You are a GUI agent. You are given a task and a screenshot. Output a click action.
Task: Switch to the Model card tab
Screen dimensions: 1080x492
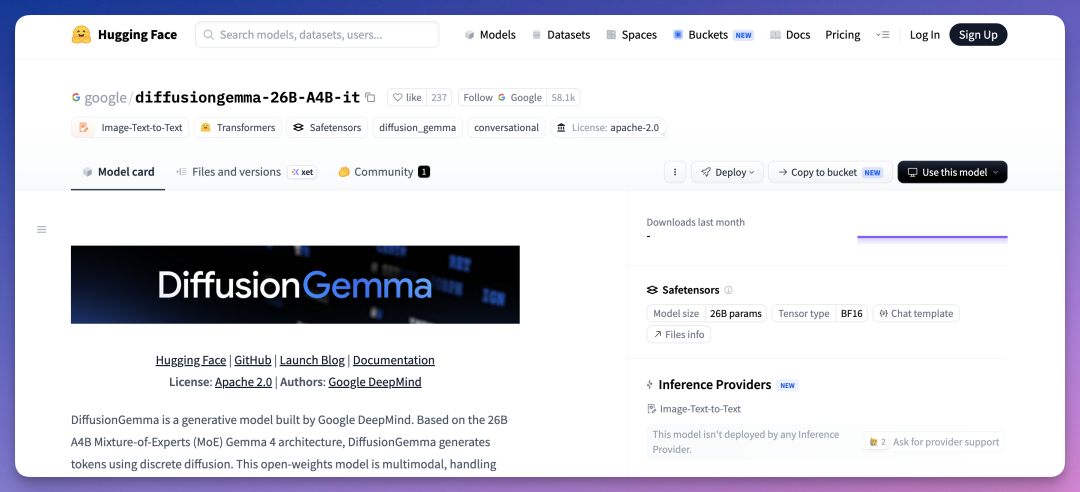[118, 172]
